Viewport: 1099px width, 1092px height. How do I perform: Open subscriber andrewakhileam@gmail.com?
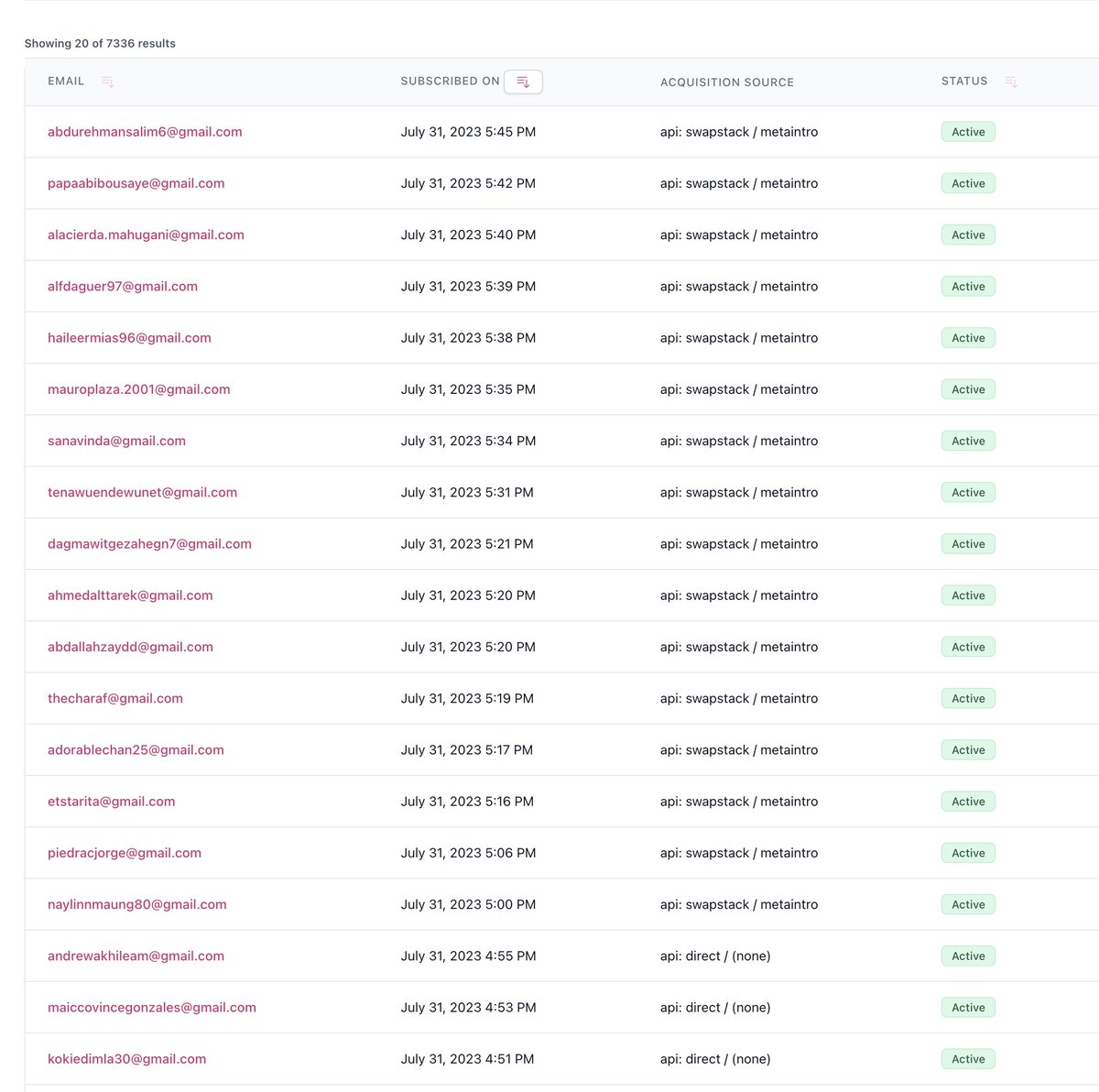tap(136, 955)
